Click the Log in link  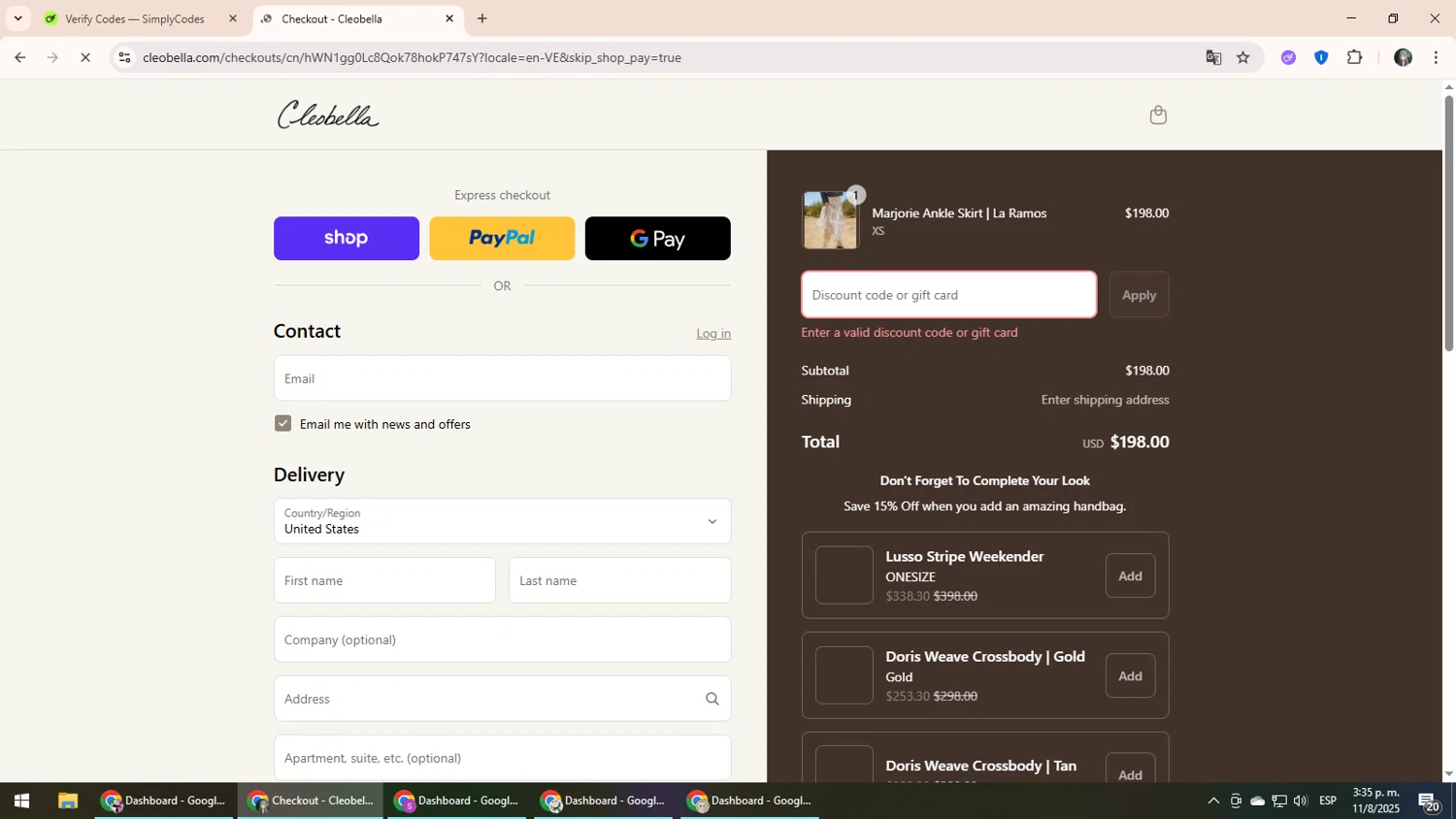coord(713,334)
